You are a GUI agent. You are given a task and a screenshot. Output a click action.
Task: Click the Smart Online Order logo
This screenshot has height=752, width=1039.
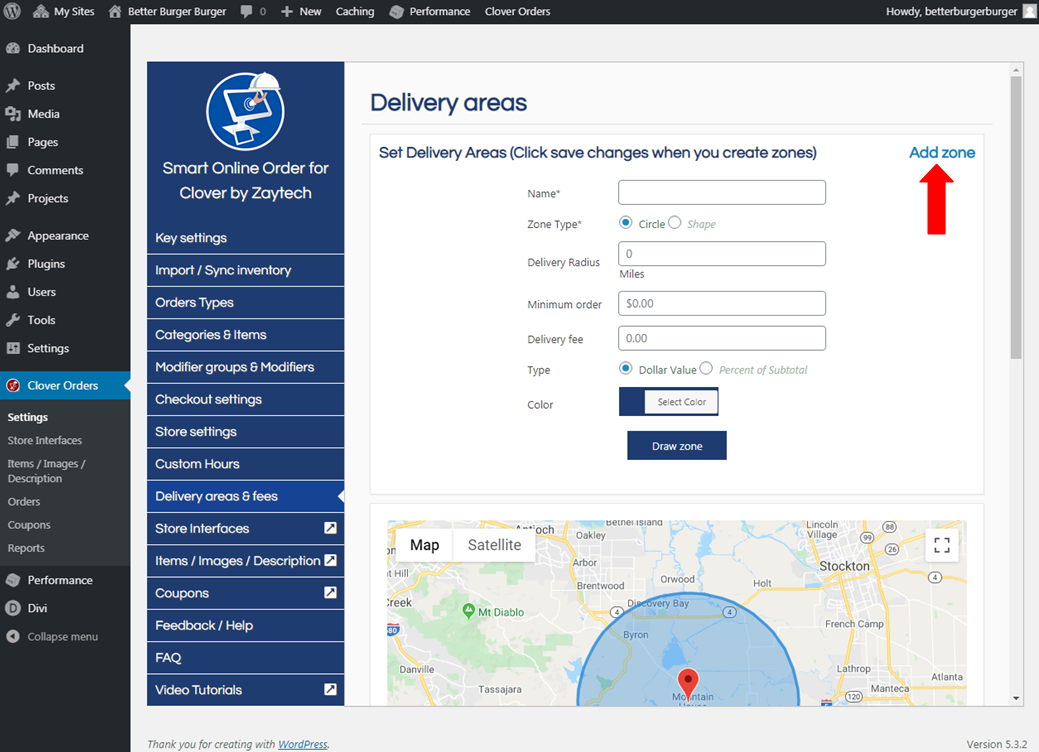click(245, 111)
